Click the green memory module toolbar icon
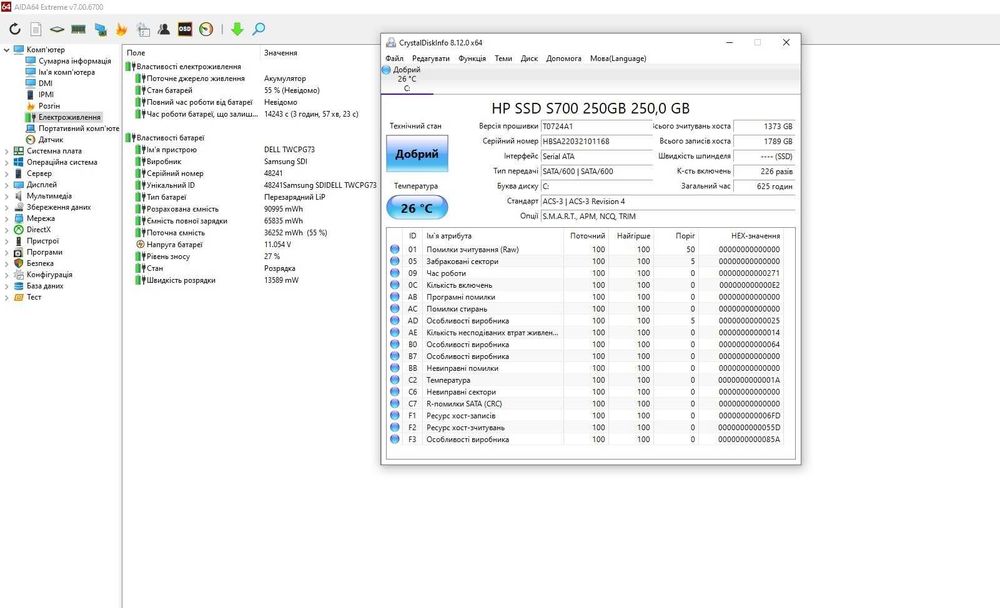1000x608 pixels. [78, 29]
